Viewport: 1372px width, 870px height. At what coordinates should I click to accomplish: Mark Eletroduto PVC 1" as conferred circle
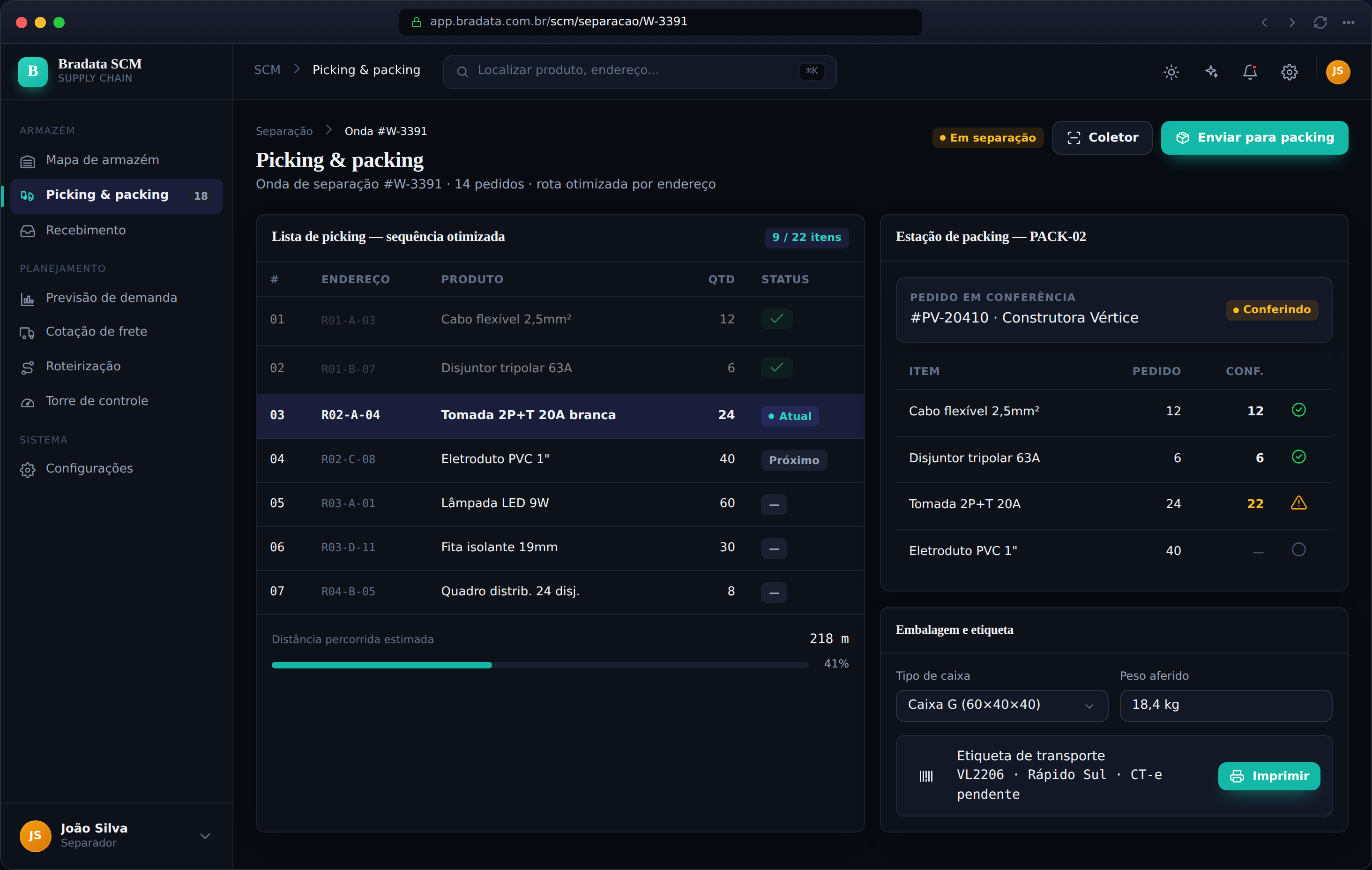tap(1298, 549)
